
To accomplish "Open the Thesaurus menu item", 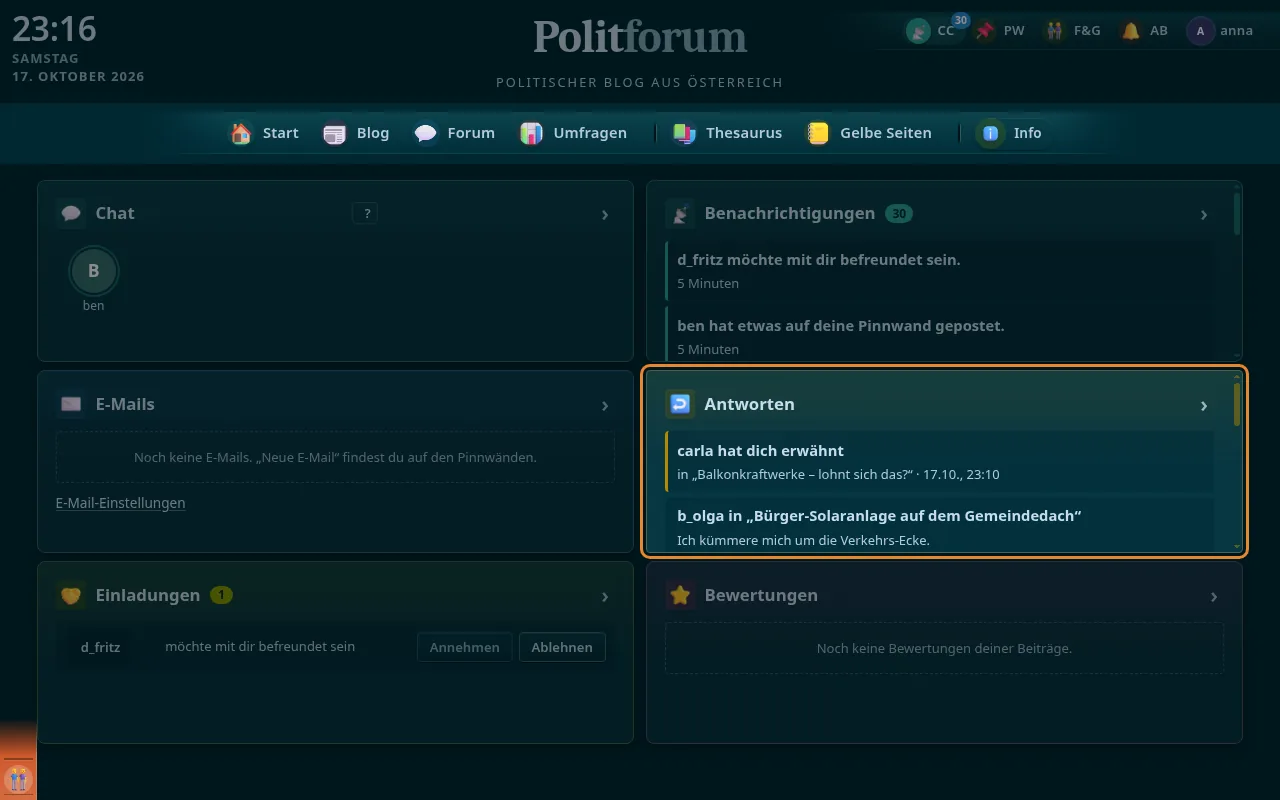I will 728,133.
